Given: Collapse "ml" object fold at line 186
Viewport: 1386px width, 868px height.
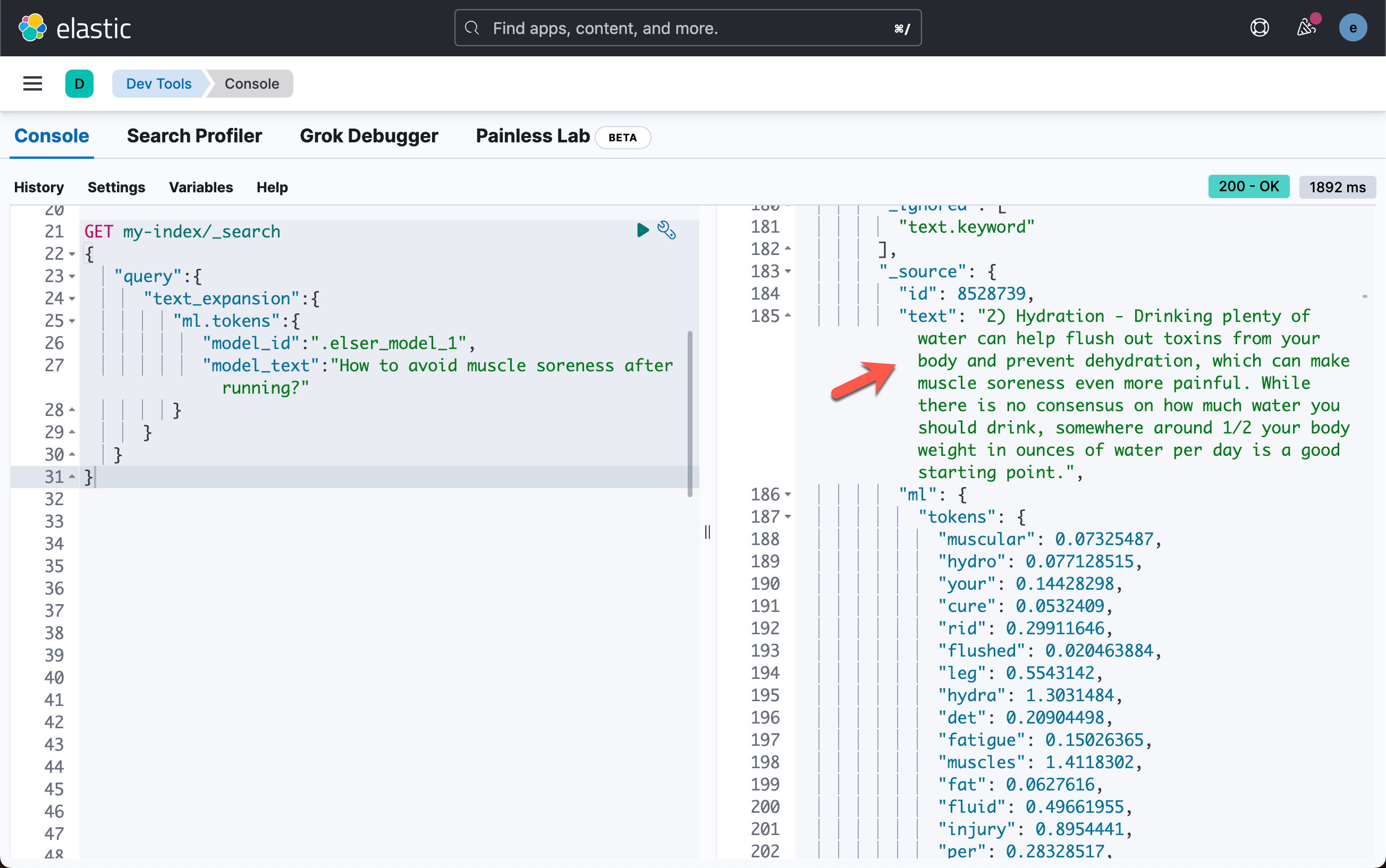Looking at the screenshot, I should click(x=788, y=494).
